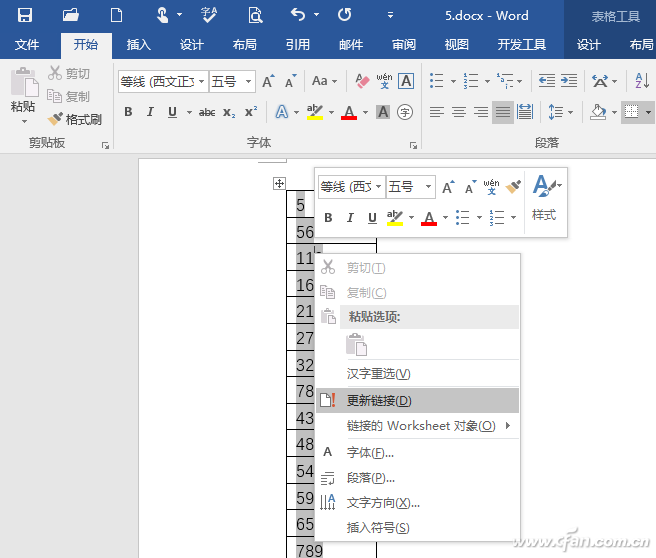Choose 更新链接(D) in the context menu
The width and height of the screenshot is (656, 558).
pyautogui.click(x=417, y=400)
